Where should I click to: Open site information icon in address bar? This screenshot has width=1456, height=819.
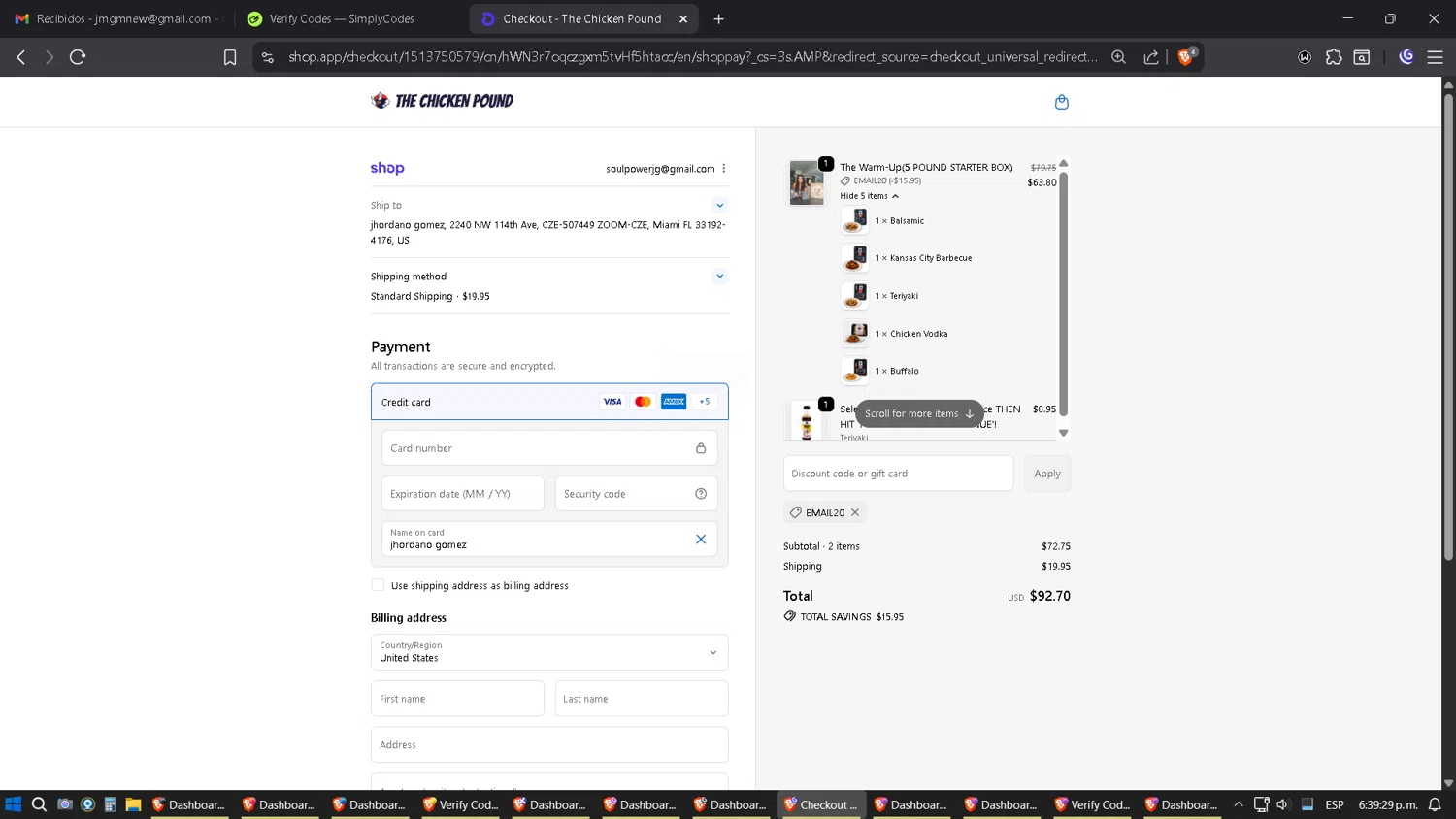[268, 57]
